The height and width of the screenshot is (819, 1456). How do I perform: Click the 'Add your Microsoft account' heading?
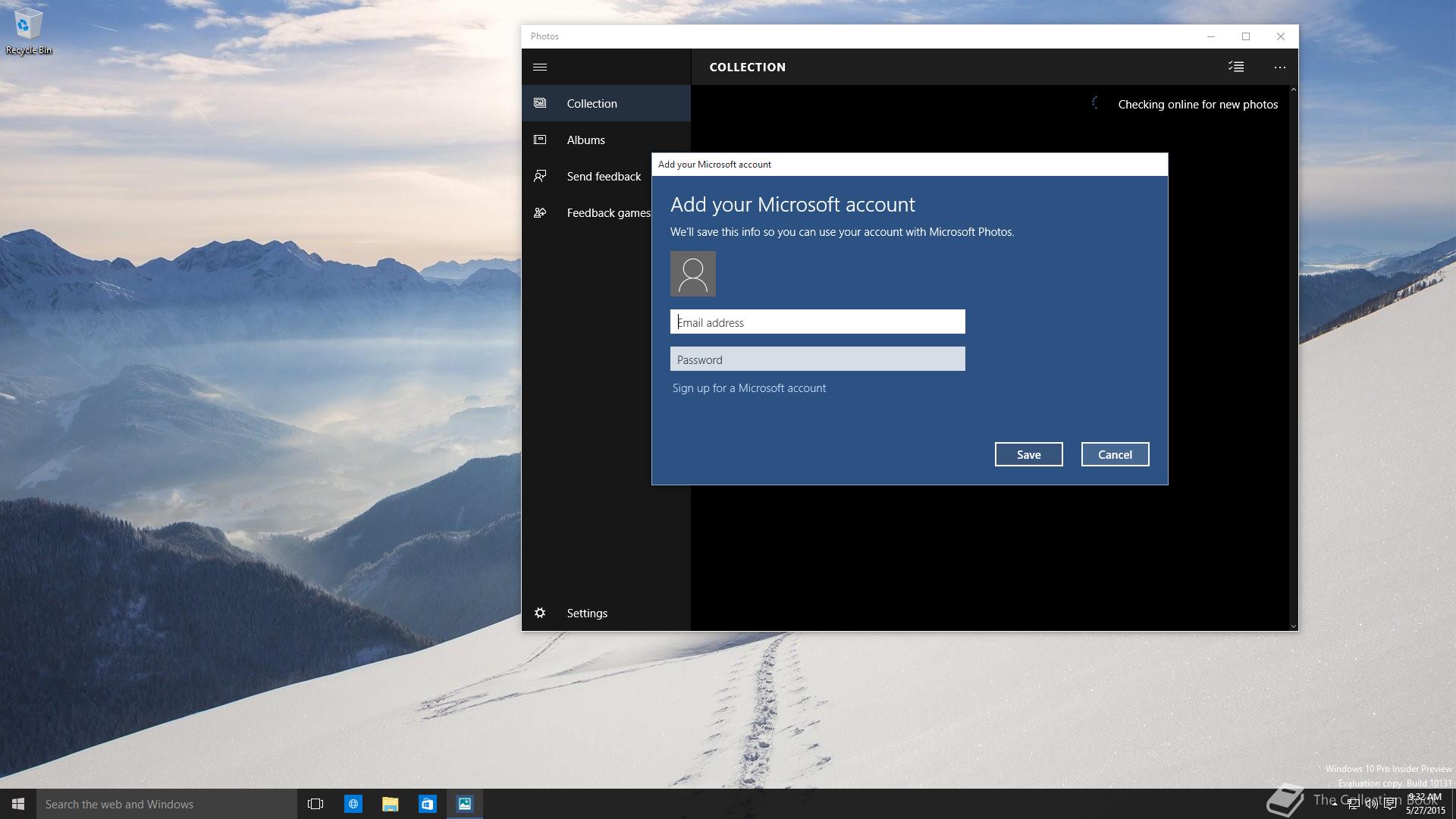tap(792, 204)
